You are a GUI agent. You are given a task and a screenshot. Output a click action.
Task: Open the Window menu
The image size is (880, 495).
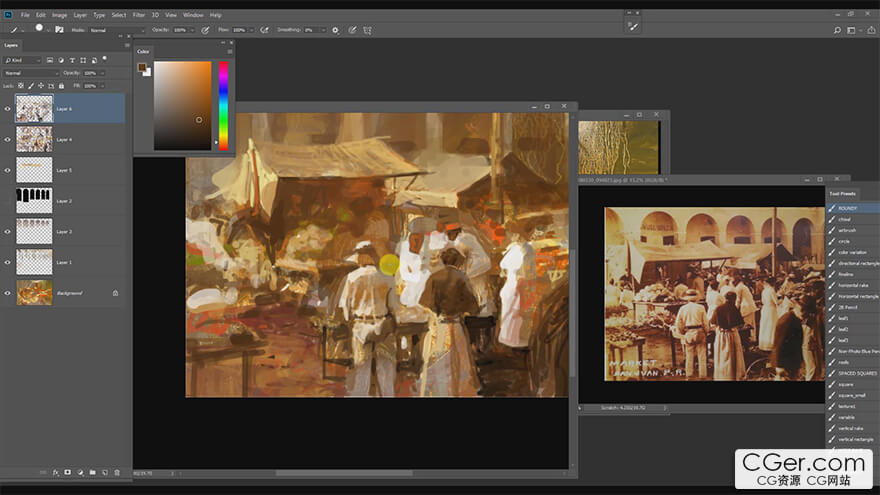[193, 15]
